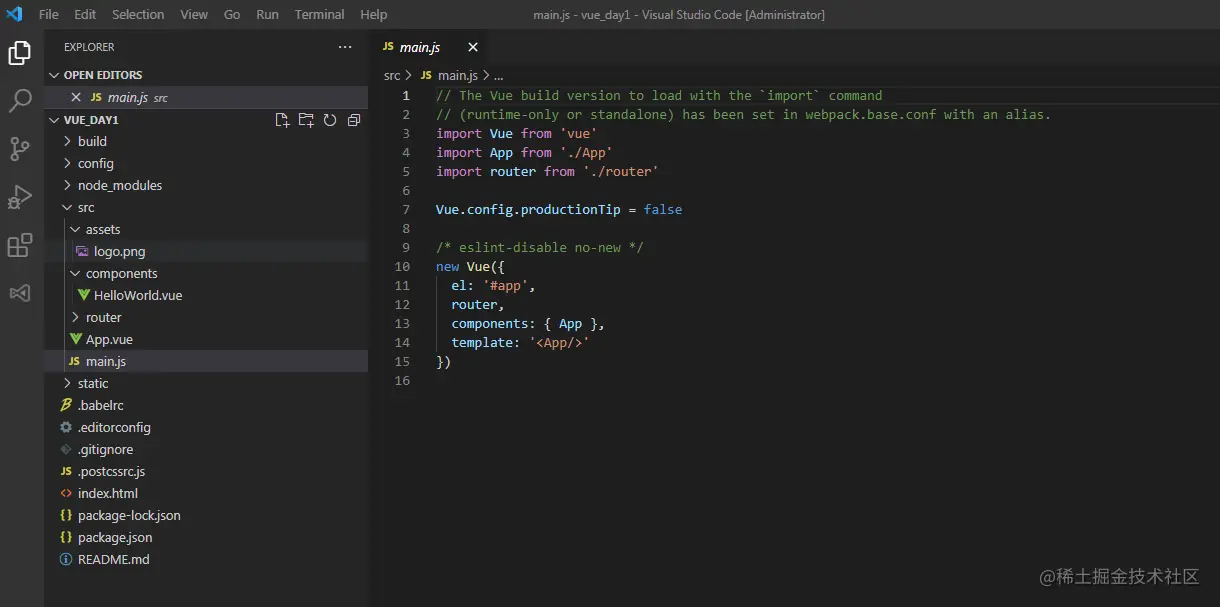The width and height of the screenshot is (1220, 607).
Task: Close main.js in Open Editors list
Action: (x=76, y=97)
